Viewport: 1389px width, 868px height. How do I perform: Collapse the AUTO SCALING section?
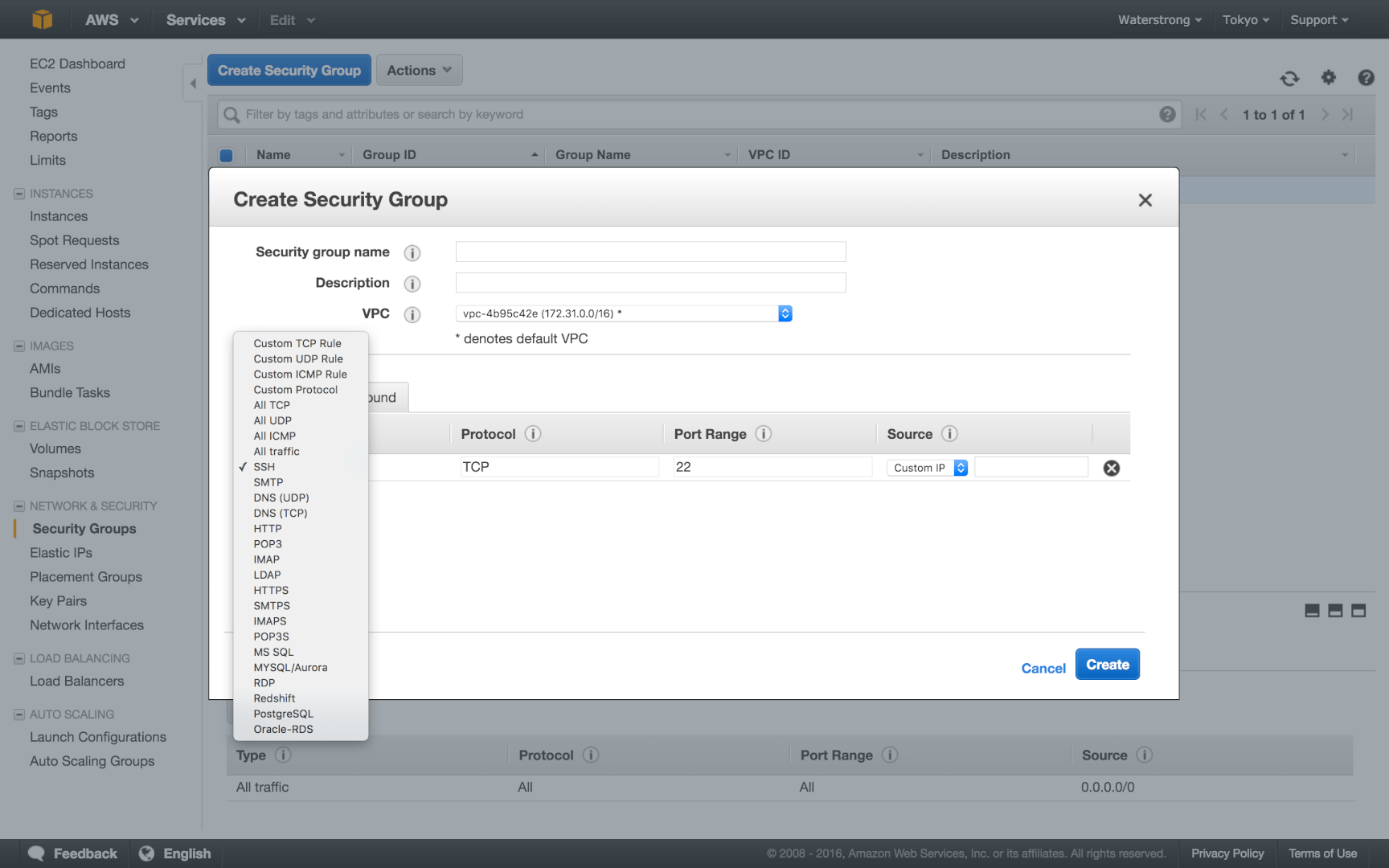click(x=19, y=714)
